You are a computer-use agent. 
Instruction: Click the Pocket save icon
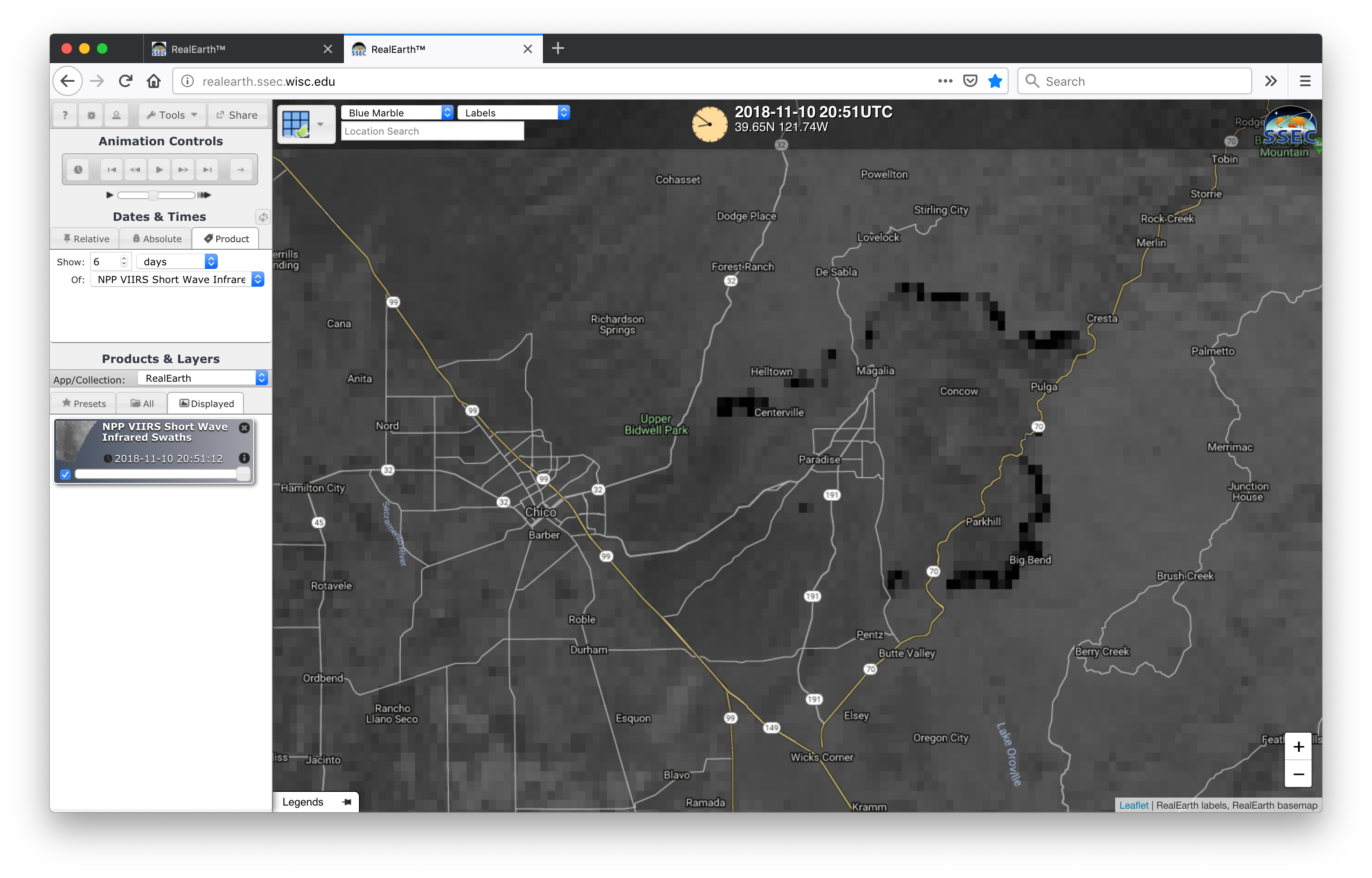(969, 81)
